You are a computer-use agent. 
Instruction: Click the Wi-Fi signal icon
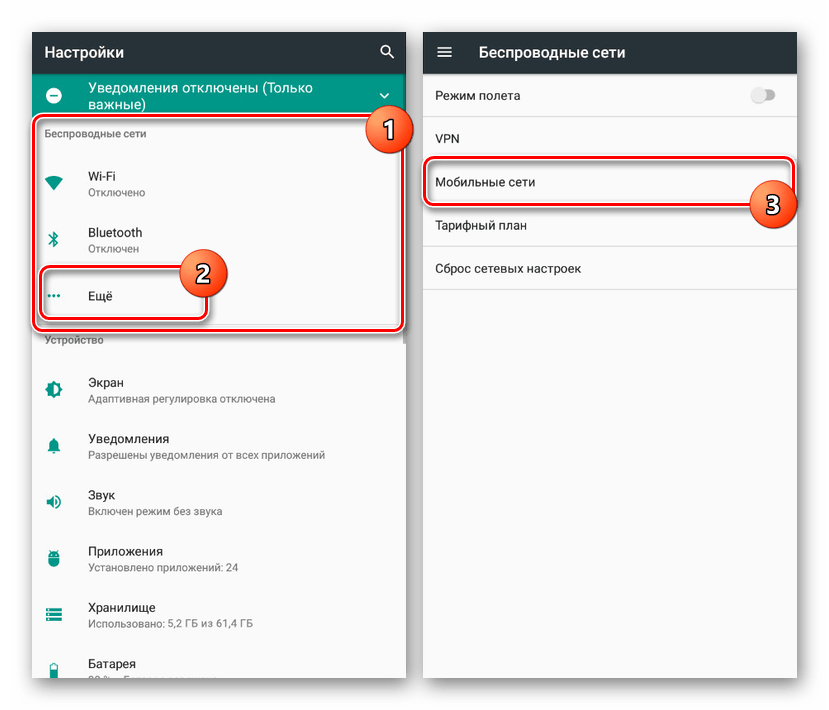coord(54,183)
